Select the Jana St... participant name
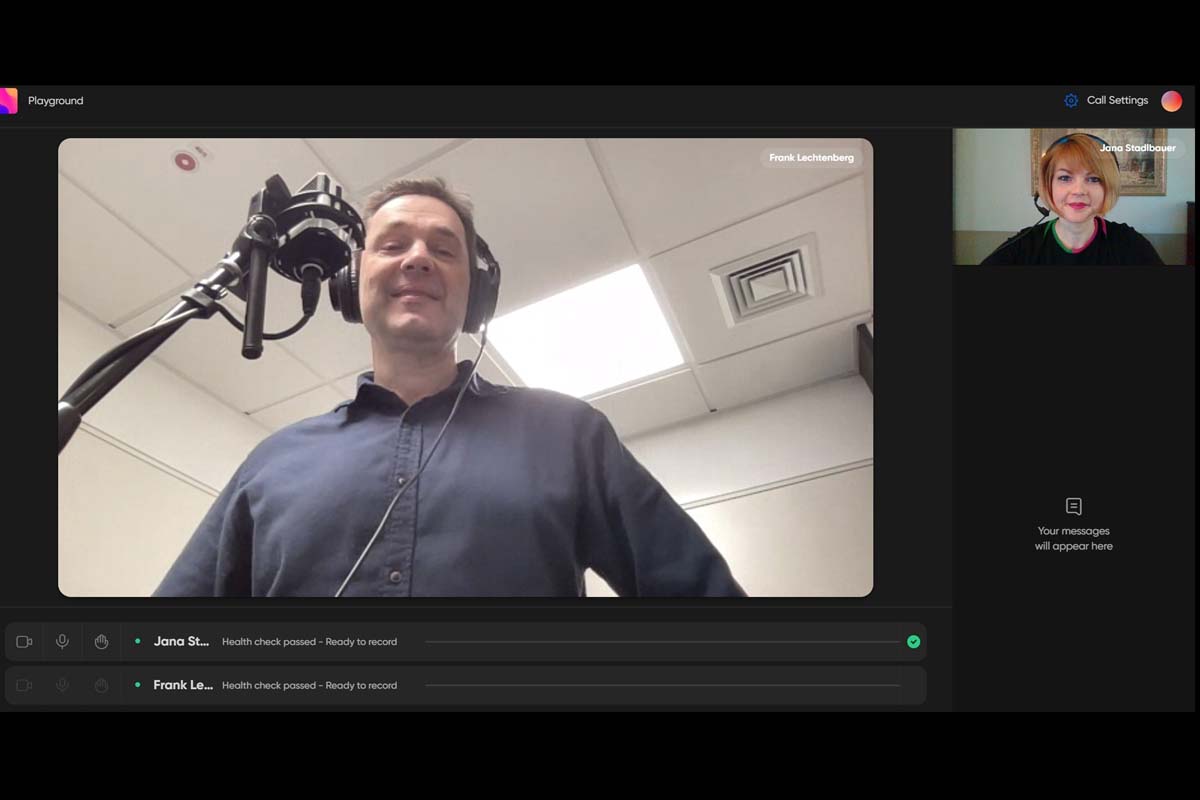The image size is (1200, 800). pos(181,642)
